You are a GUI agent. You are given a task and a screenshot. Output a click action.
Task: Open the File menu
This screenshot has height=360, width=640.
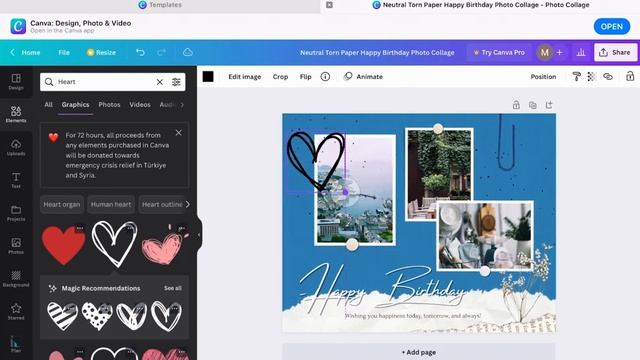[64, 52]
